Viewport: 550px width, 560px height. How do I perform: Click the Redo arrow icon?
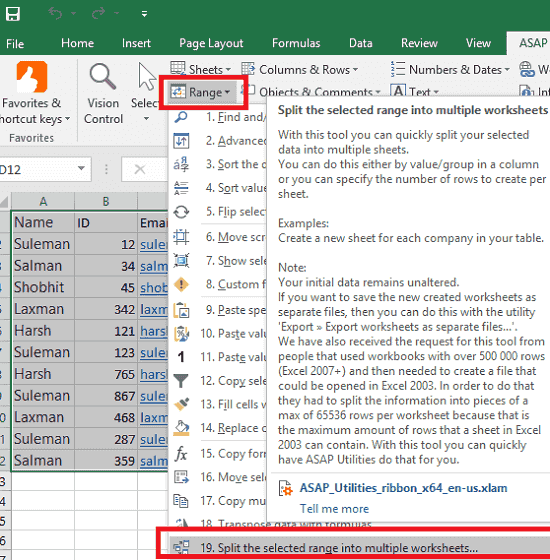tap(98, 14)
